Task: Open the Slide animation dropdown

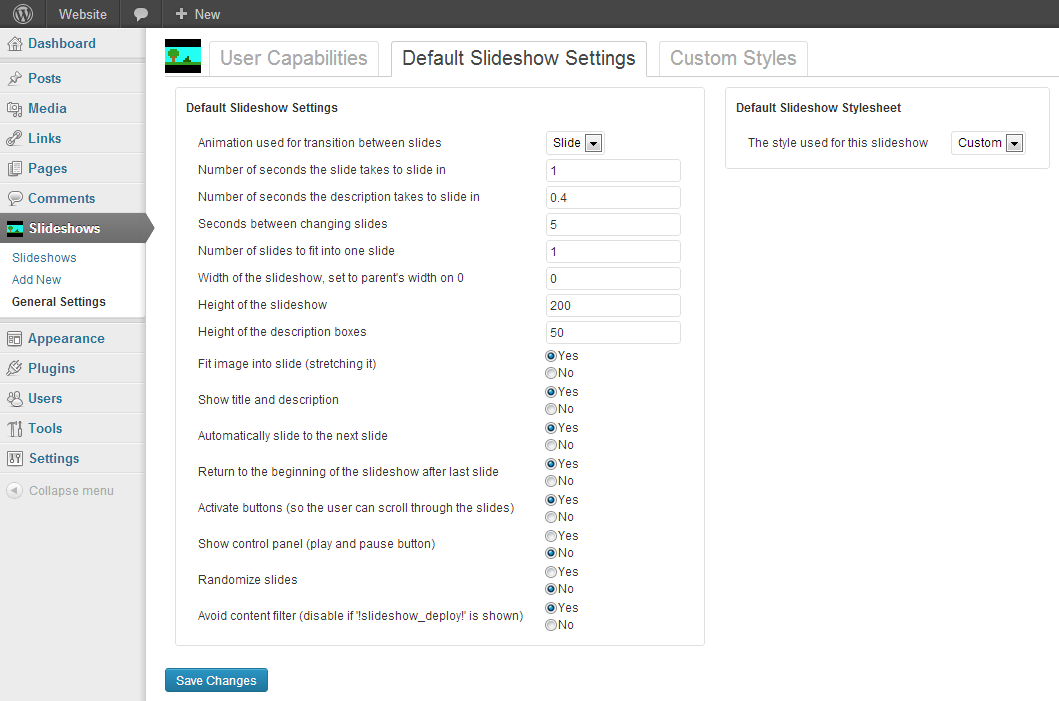Action: pos(575,143)
